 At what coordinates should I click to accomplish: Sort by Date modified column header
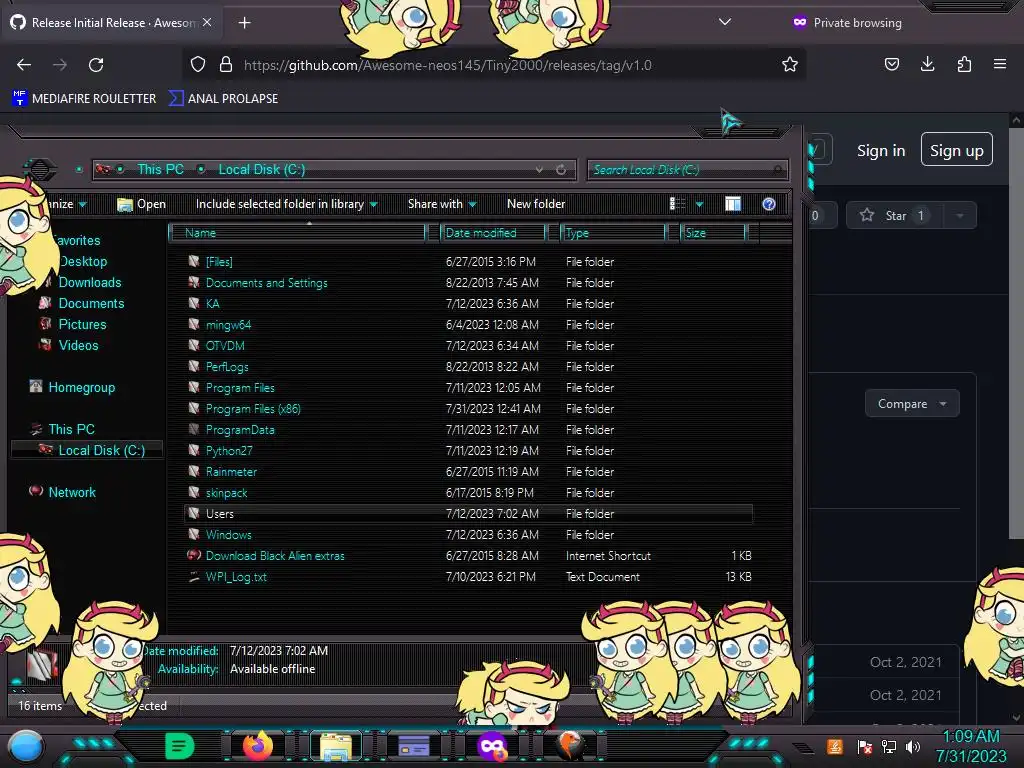(x=493, y=232)
